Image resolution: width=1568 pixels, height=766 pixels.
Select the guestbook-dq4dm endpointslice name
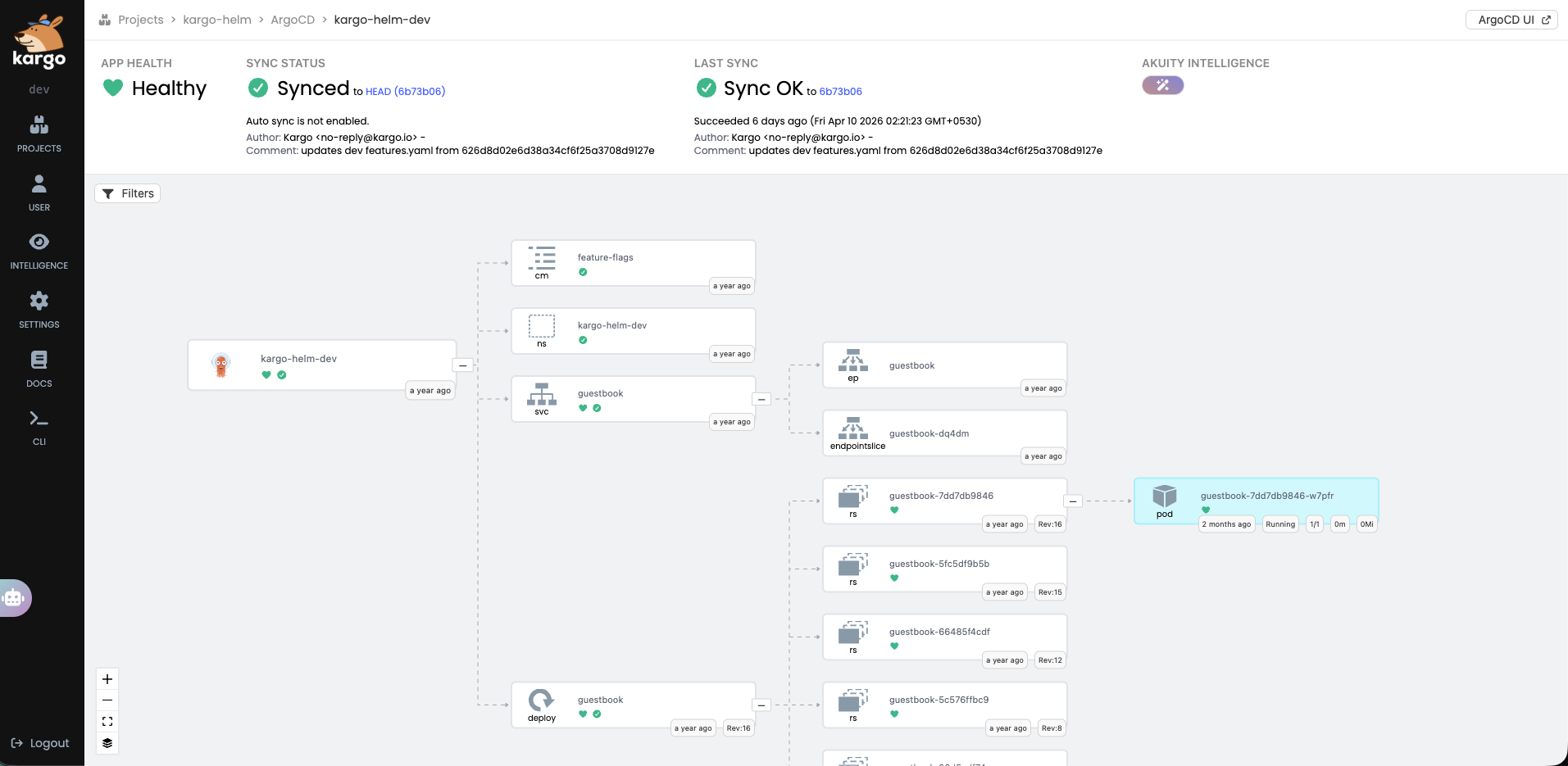[929, 433]
